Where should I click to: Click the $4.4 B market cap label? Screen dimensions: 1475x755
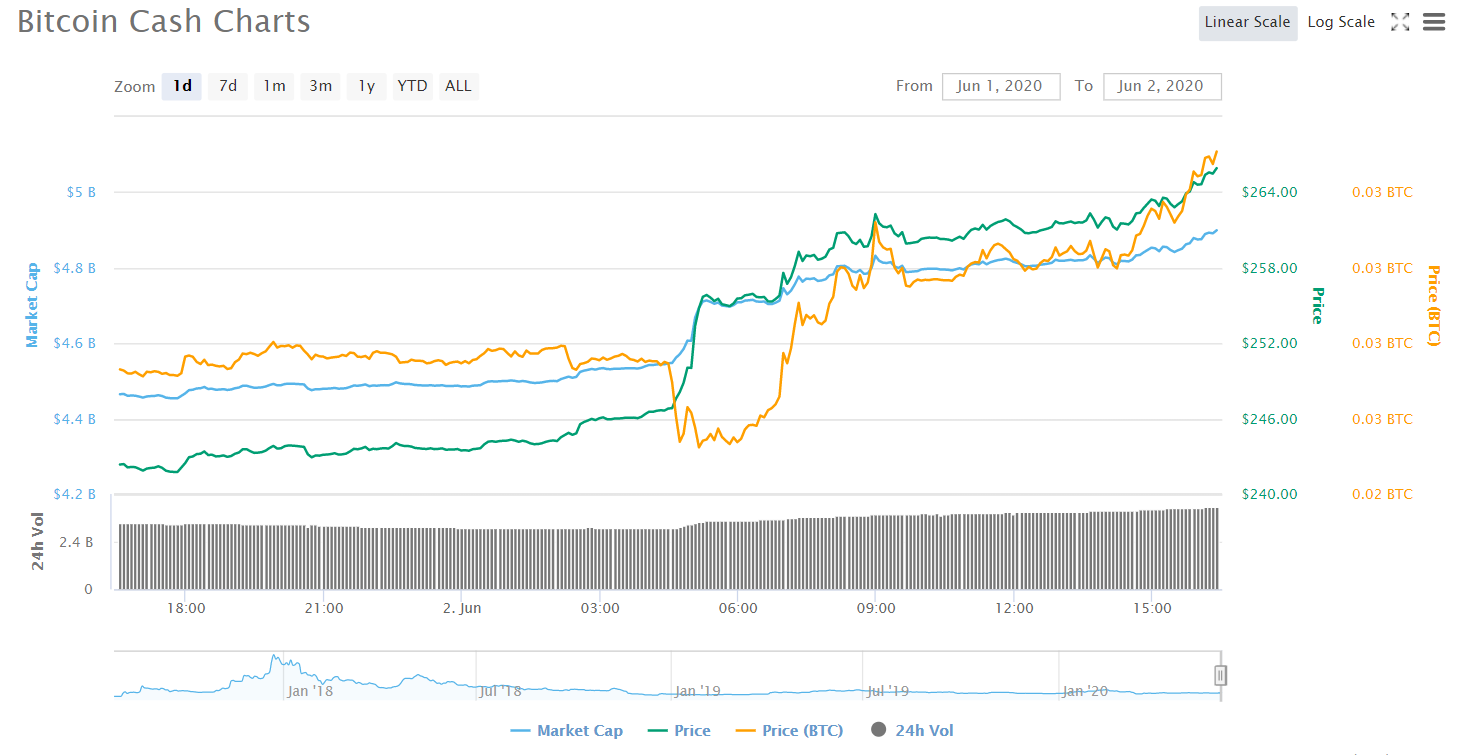(75, 419)
